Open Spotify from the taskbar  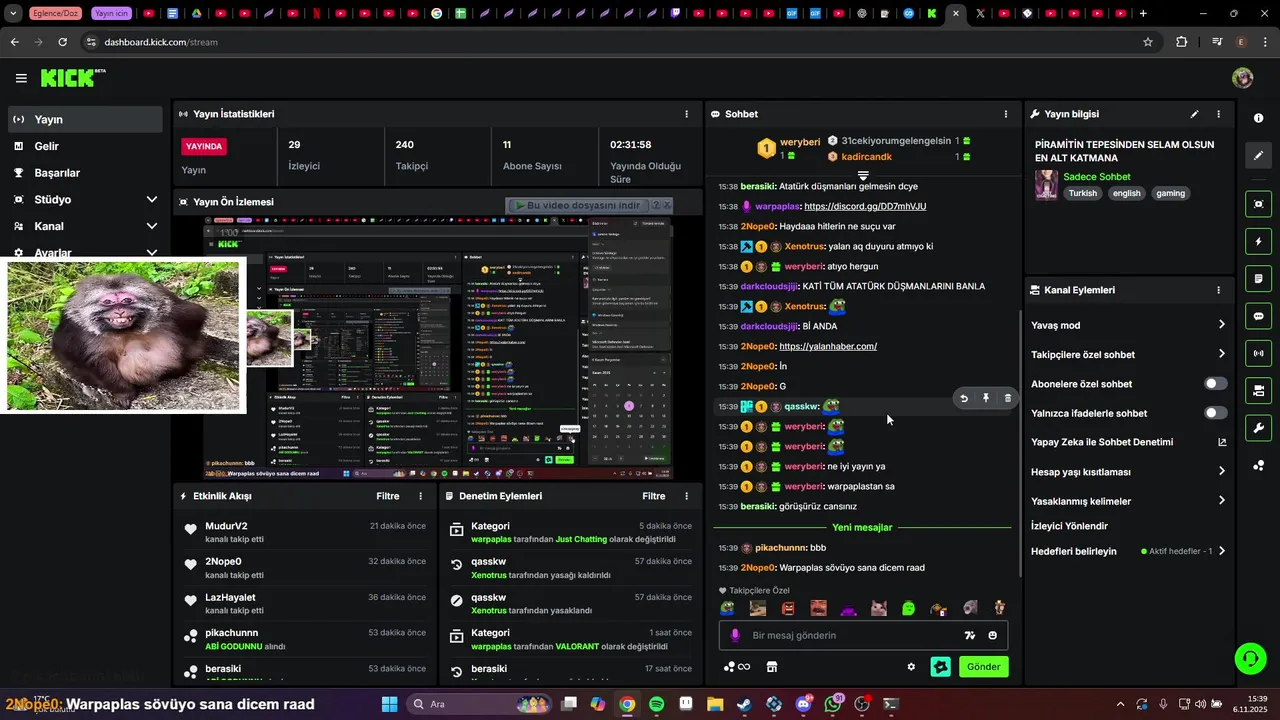point(656,704)
